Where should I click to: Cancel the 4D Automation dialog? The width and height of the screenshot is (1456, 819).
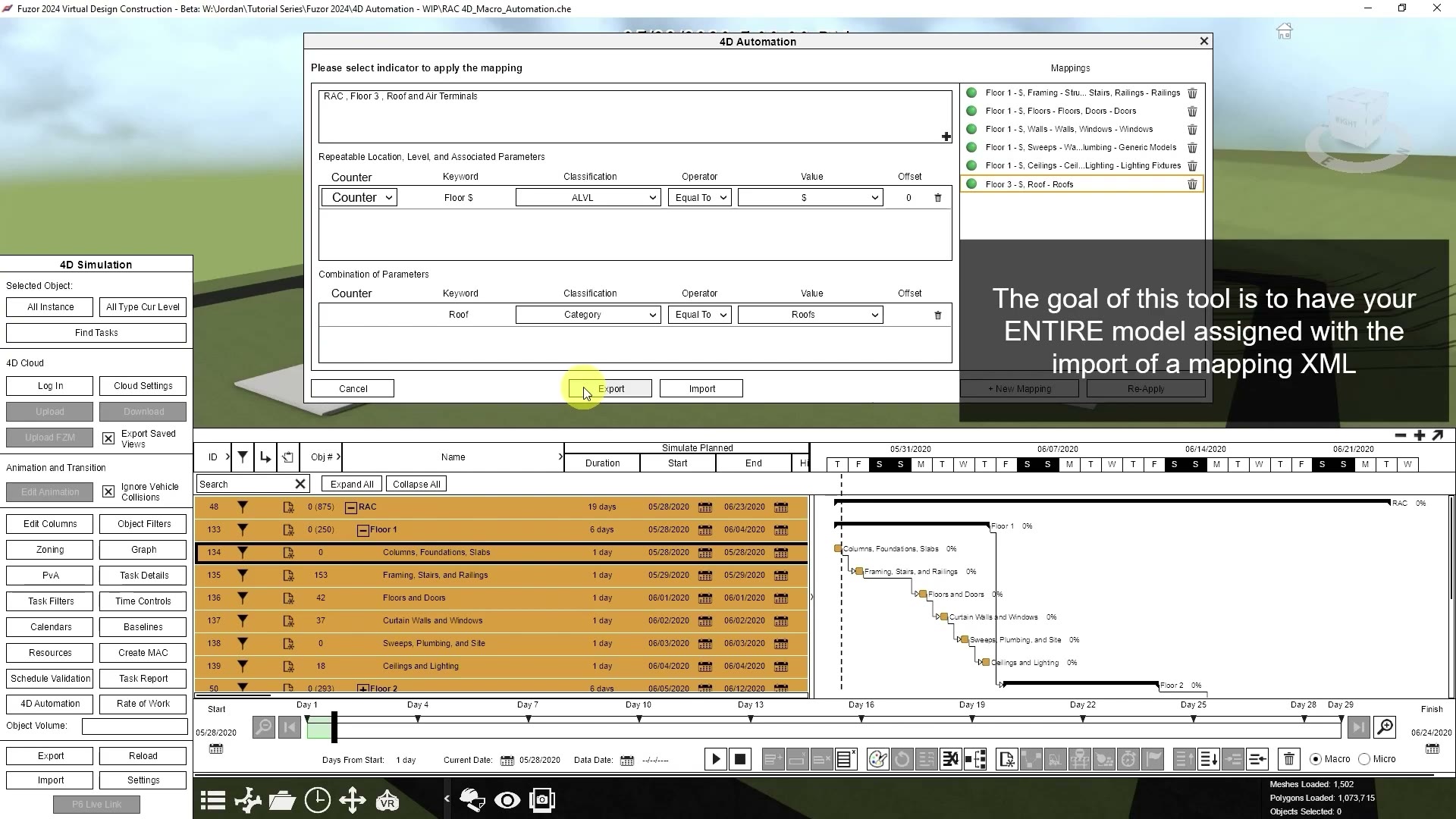click(x=353, y=388)
